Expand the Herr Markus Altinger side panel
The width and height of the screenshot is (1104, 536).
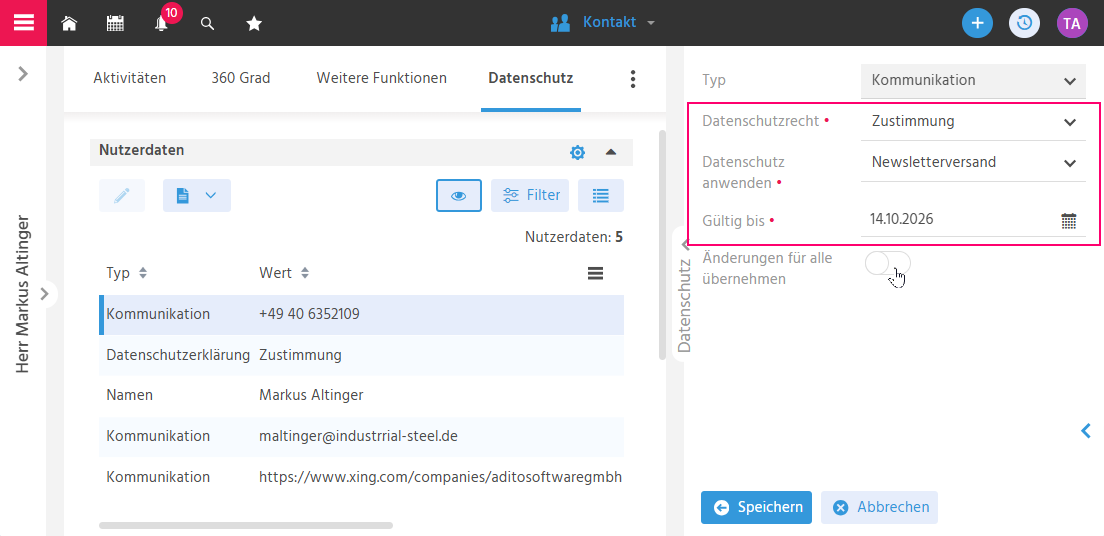[x=44, y=293]
